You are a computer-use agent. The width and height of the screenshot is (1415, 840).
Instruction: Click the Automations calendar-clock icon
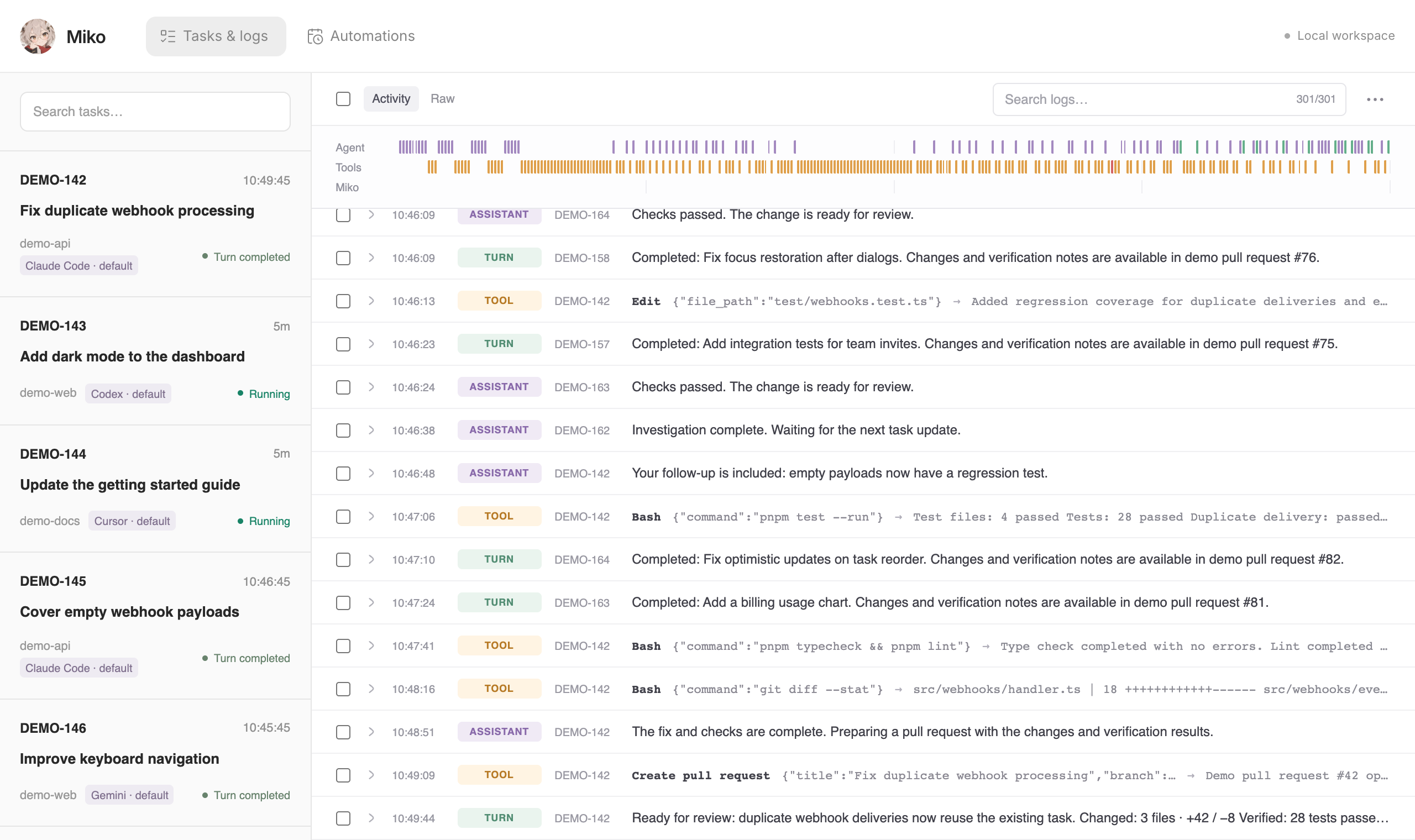[315, 36]
